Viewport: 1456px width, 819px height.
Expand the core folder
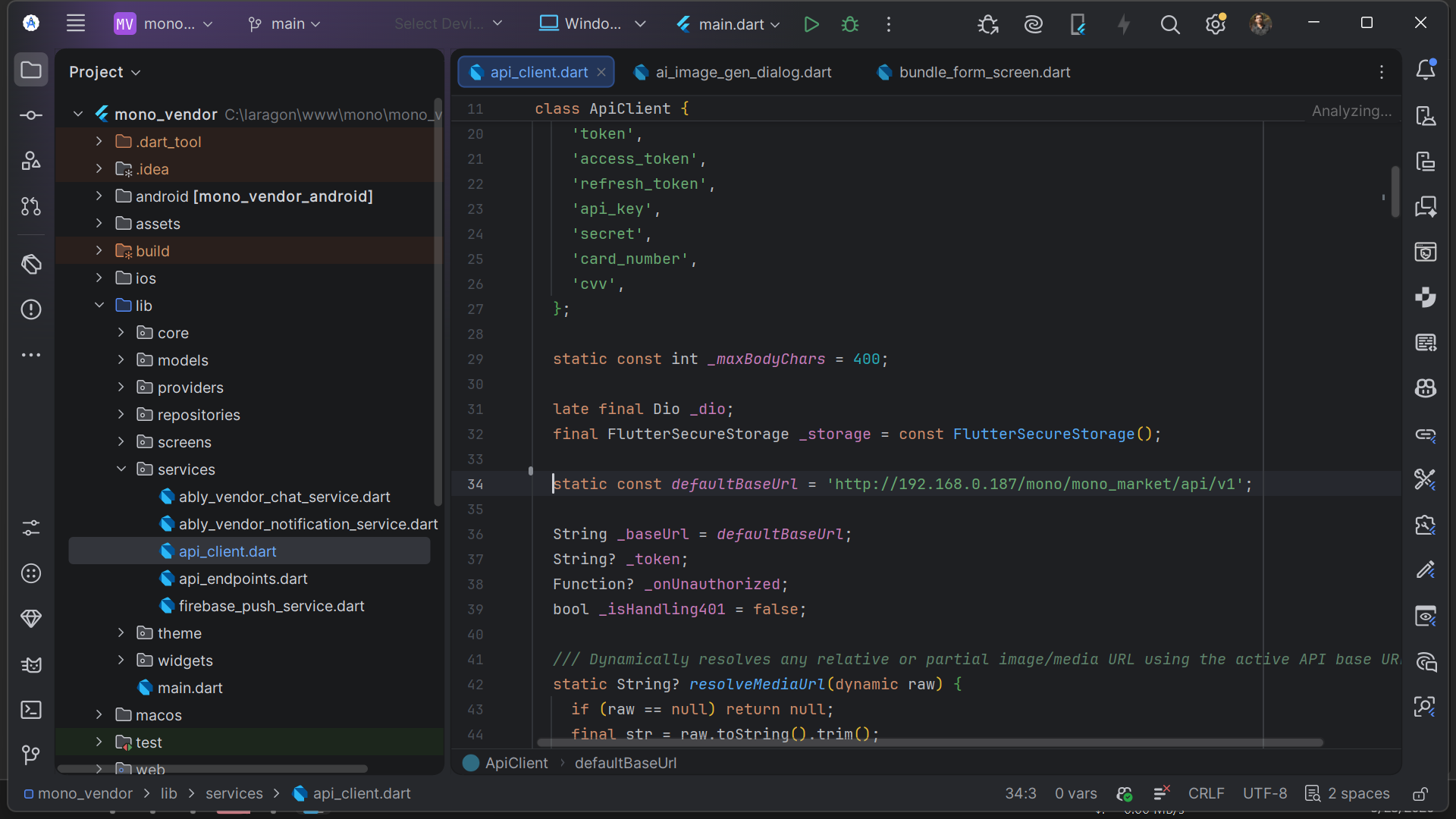coord(121,333)
